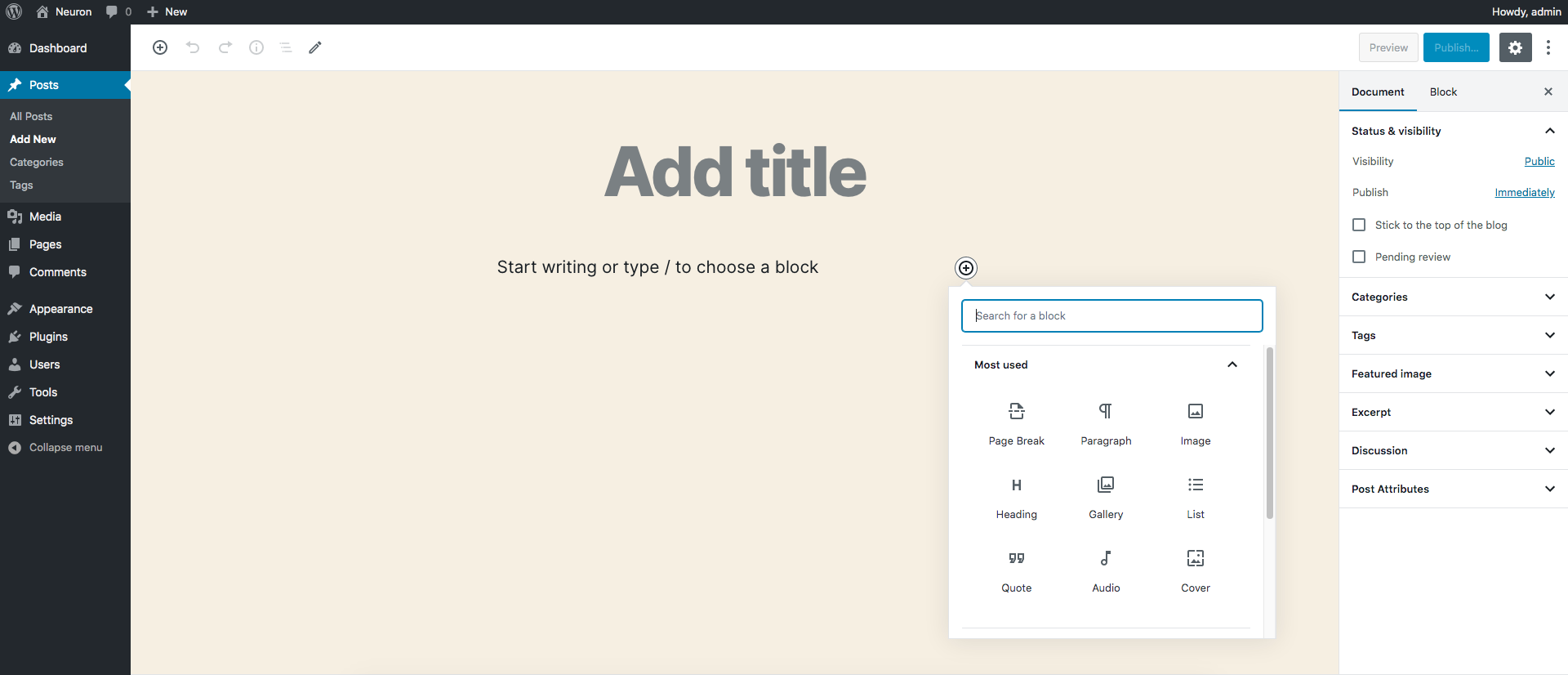Click the block inserter scrollbar
Image resolution: width=1568 pixels, height=675 pixels.
(x=1269, y=433)
